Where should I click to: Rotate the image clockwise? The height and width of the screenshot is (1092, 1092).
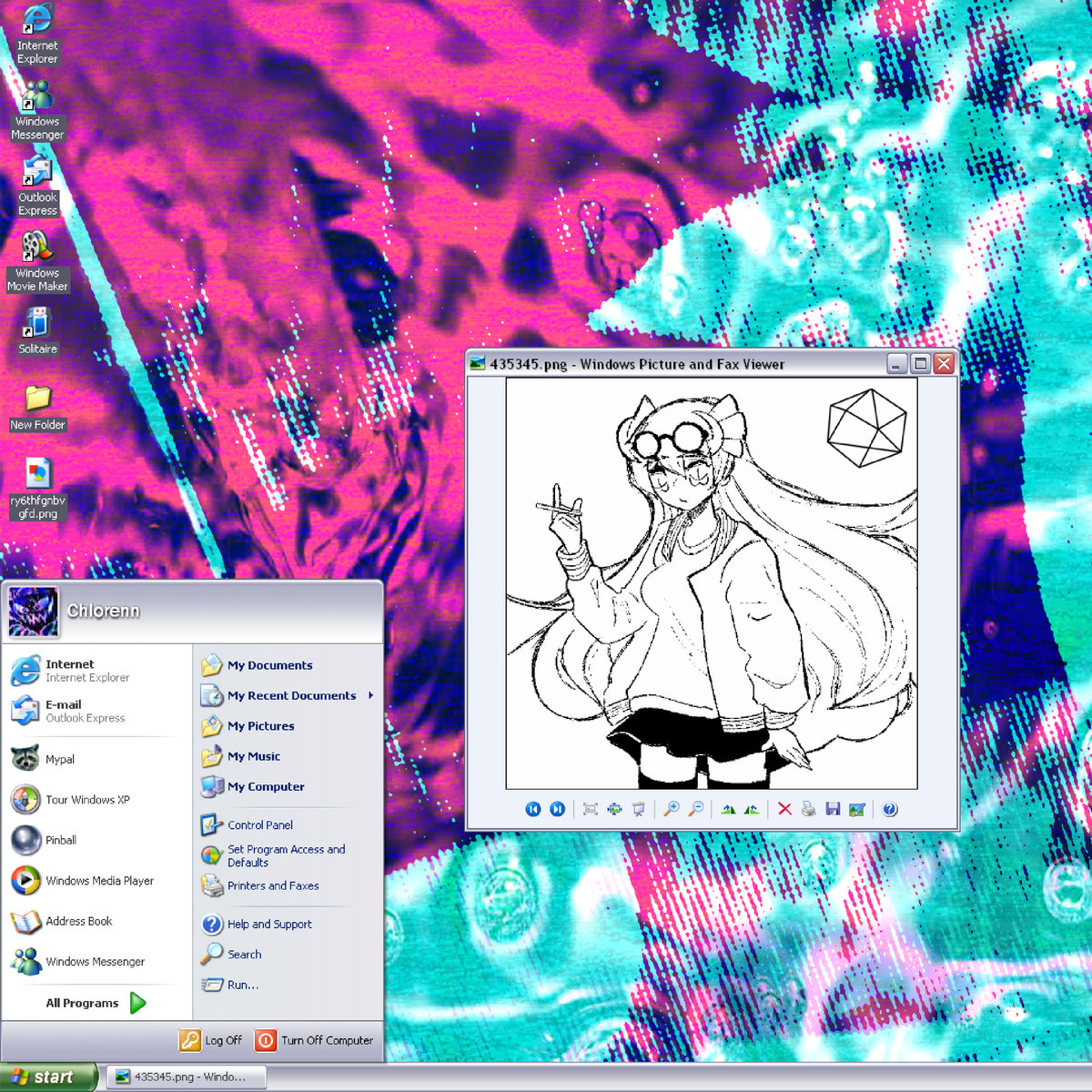point(728,809)
